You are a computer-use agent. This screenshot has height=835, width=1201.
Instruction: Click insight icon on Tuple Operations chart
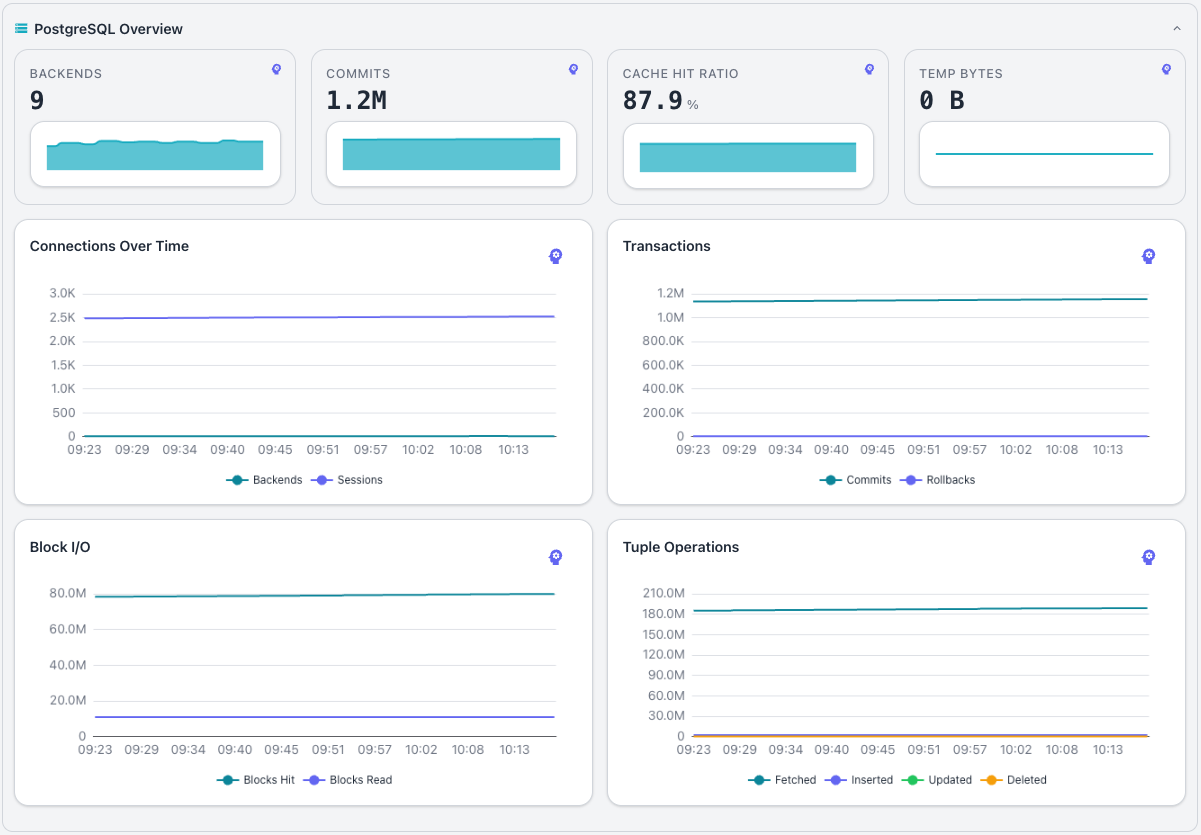click(1149, 557)
